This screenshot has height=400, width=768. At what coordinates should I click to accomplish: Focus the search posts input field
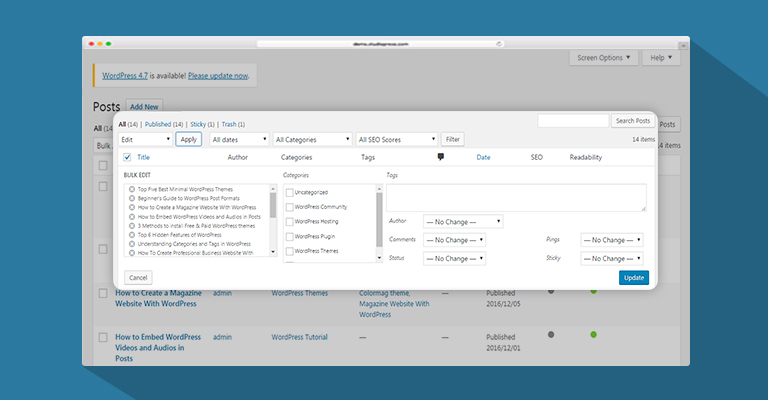click(x=573, y=120)
